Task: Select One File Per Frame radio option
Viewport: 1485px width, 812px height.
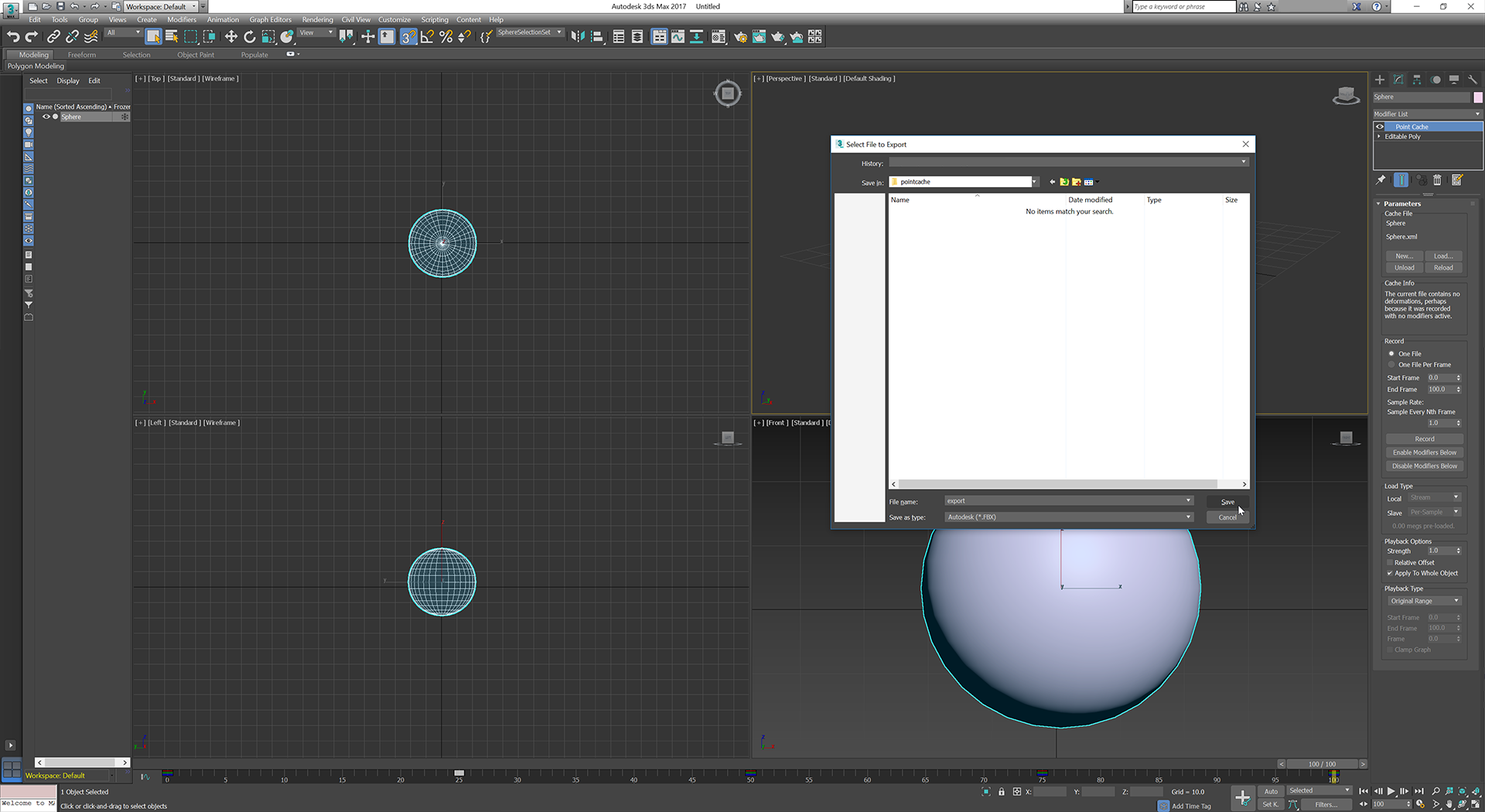Action: [x=1392, y=365]
